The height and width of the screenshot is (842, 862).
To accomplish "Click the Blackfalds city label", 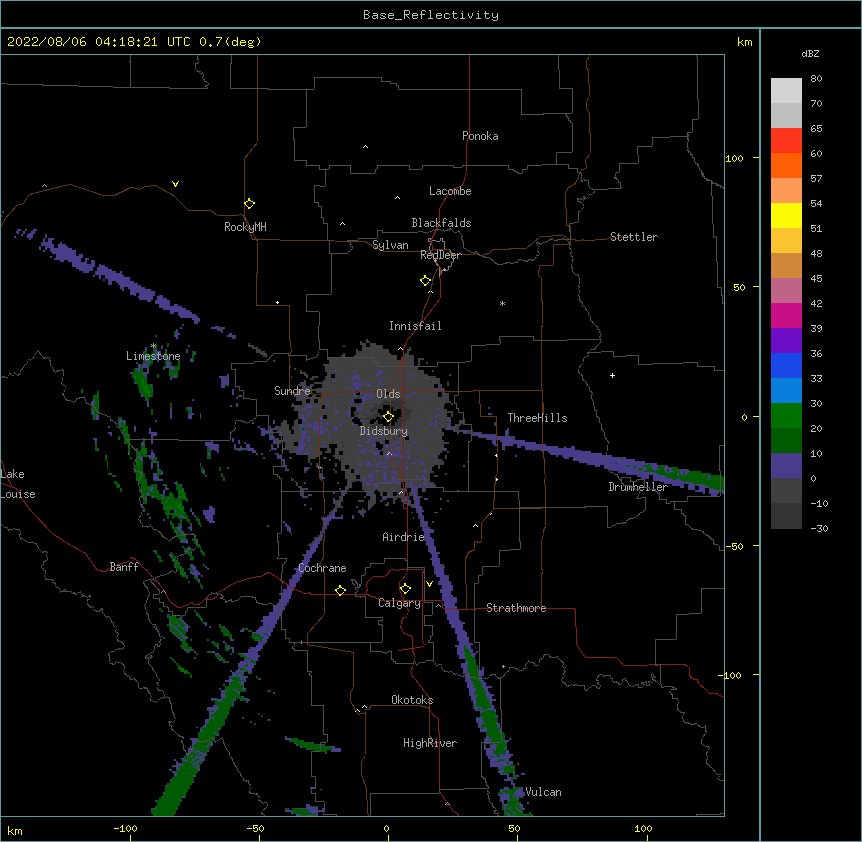I will 441,223.
